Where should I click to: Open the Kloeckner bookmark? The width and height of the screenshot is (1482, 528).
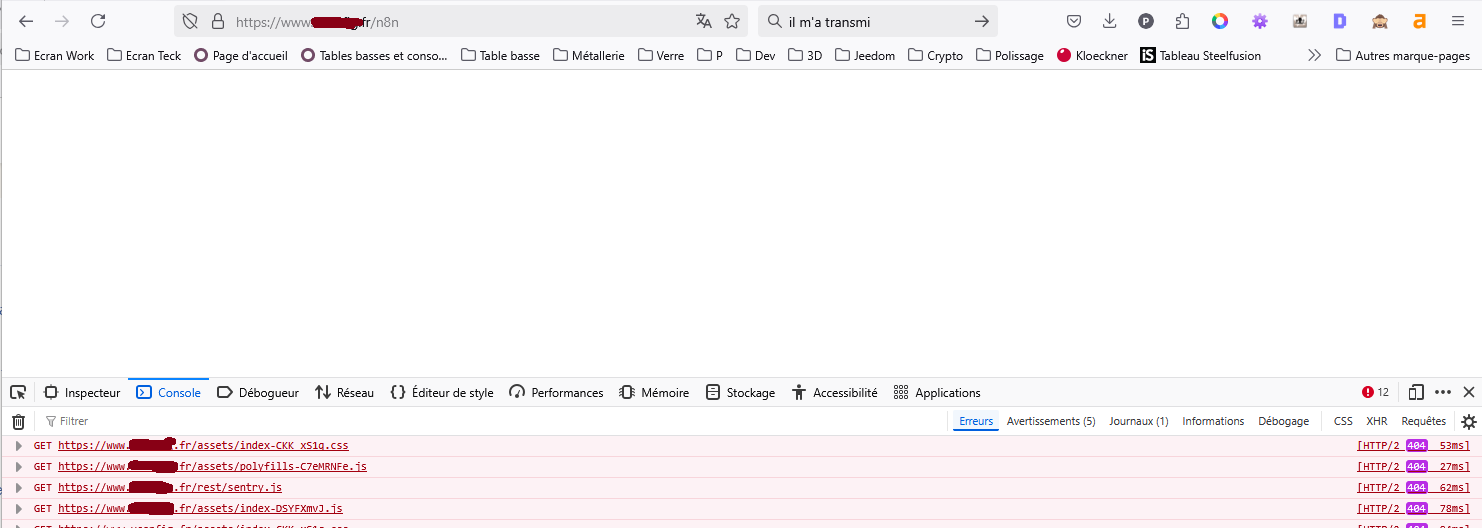pyautogui.click(x=1092, y=56)
